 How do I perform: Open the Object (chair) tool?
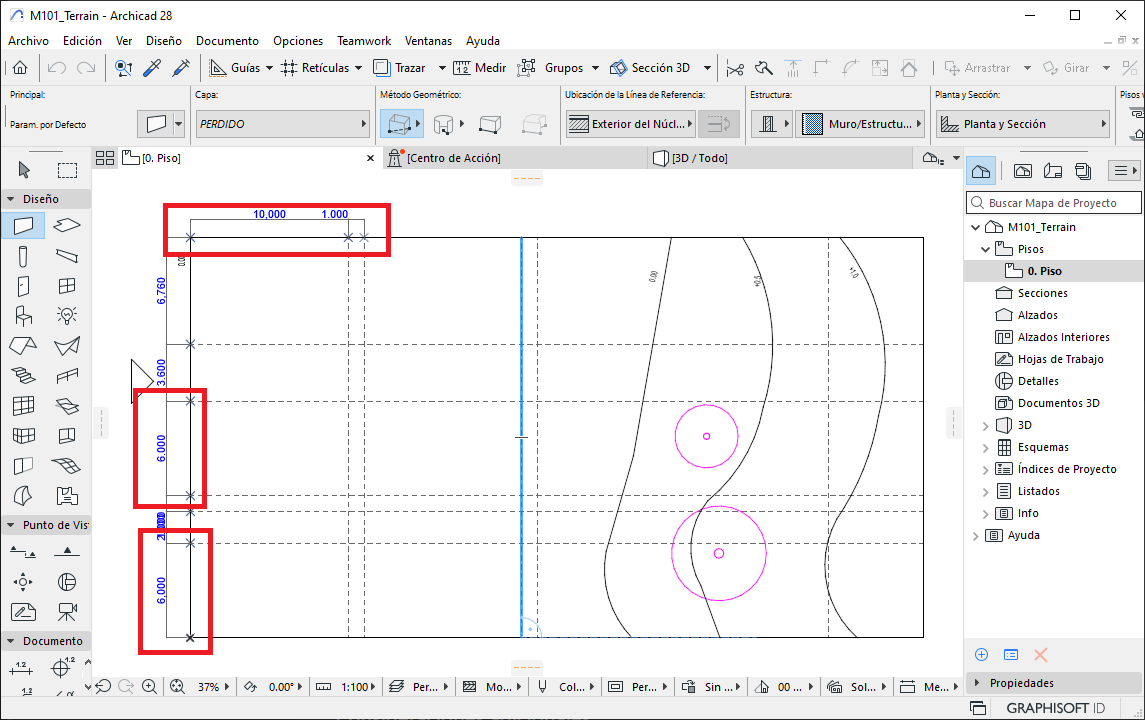tap(23, 316)
